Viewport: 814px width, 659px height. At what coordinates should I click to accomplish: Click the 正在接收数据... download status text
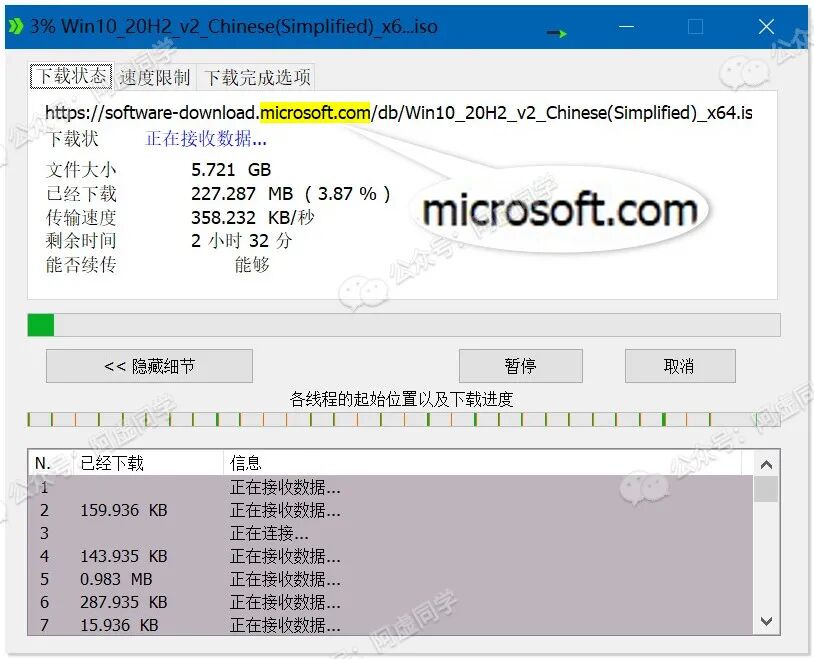(206, 139)
